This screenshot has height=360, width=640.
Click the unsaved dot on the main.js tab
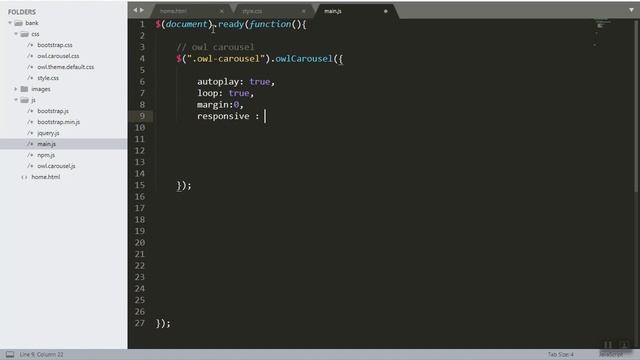click(386, 11)
